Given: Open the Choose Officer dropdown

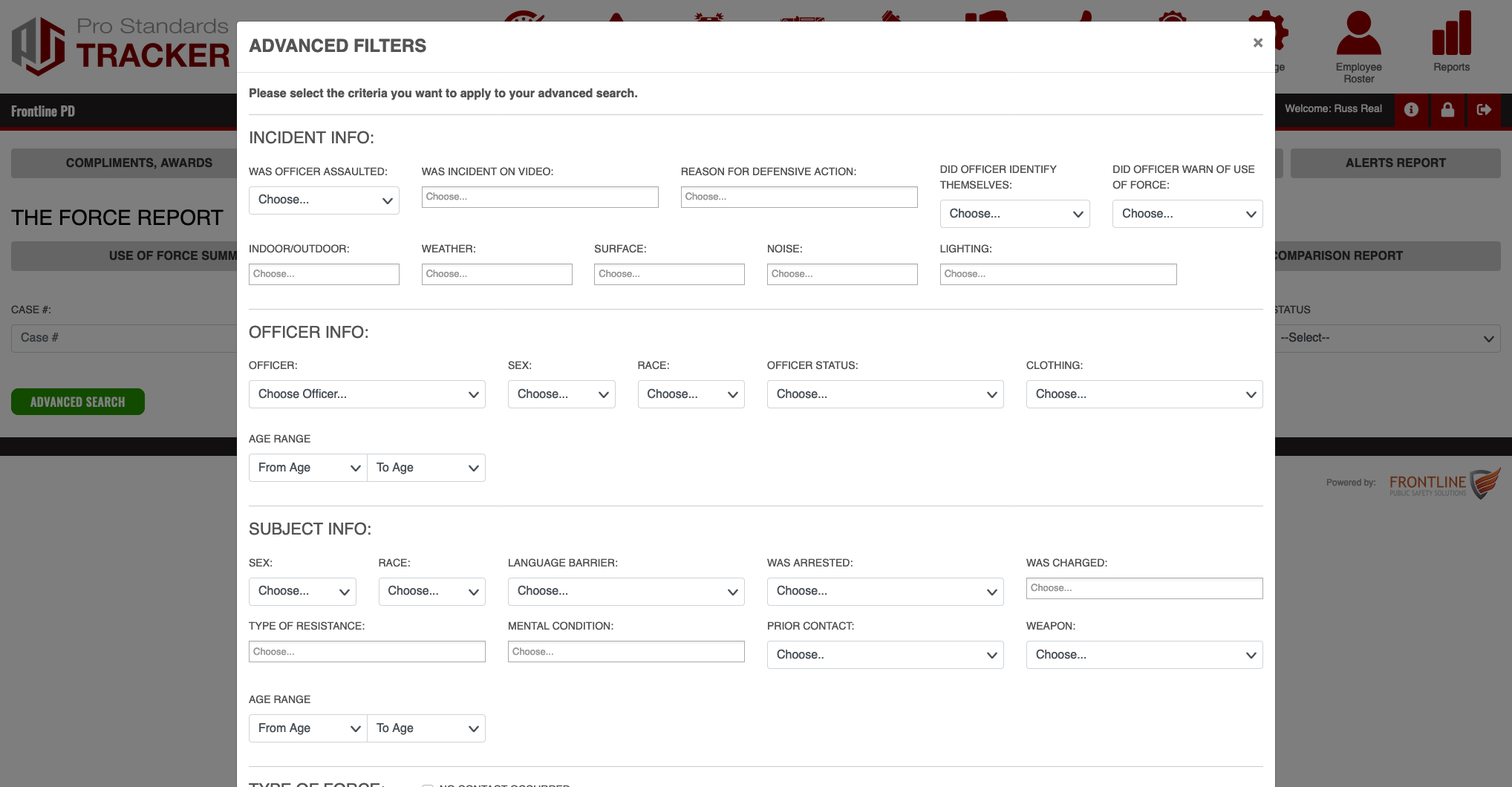Looking at the screenshot, I should 367,394.
